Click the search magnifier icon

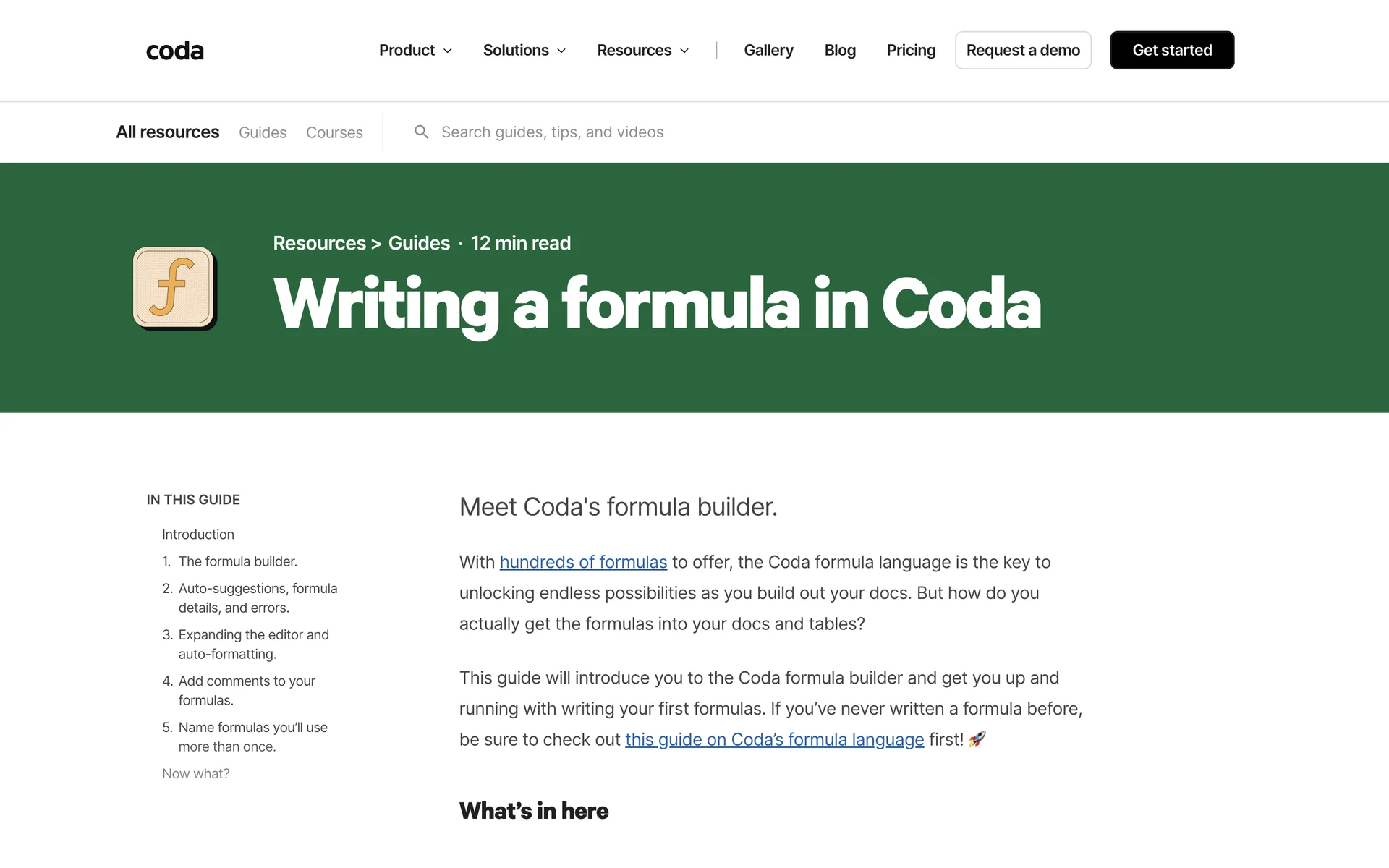click(421, 132)
